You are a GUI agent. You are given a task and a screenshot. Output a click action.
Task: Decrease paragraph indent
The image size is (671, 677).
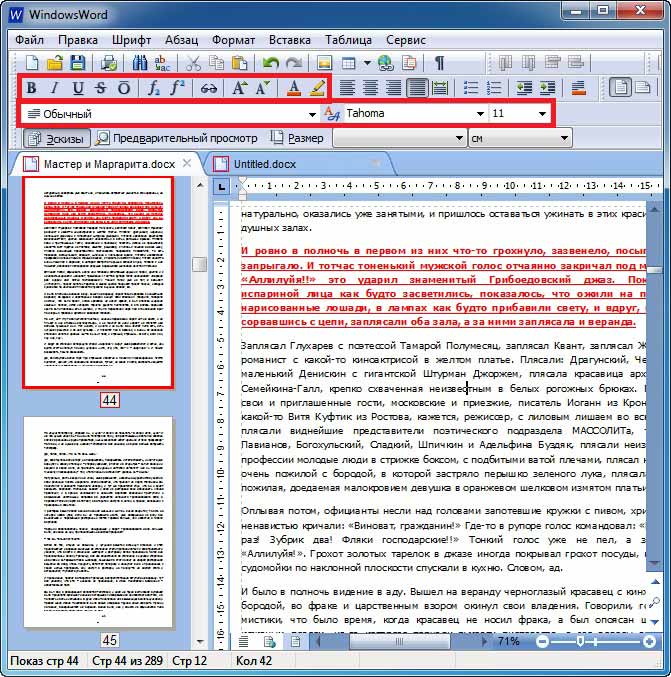point(524,88)
